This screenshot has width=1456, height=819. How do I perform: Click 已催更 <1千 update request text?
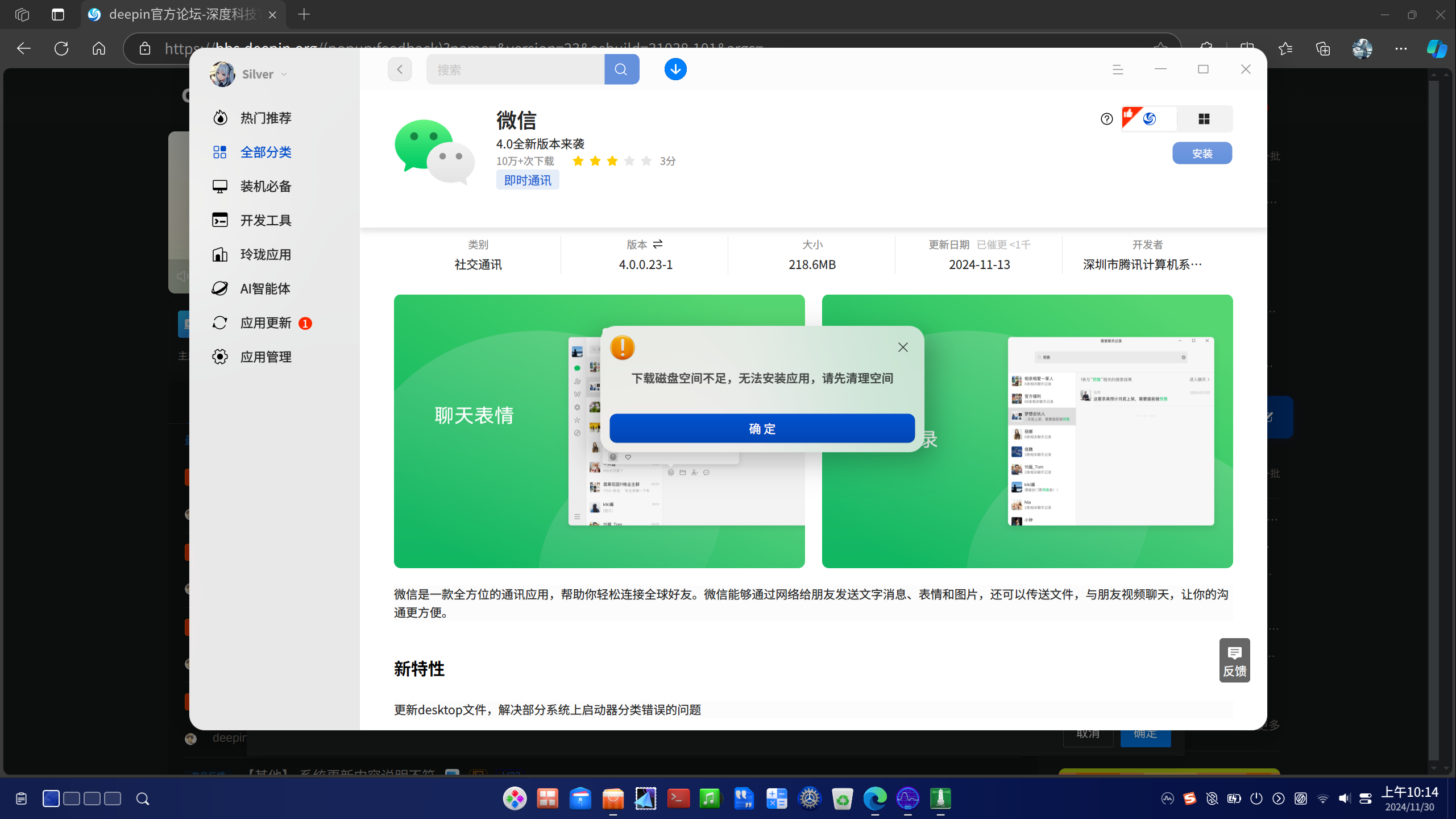tap(1003, 245)
